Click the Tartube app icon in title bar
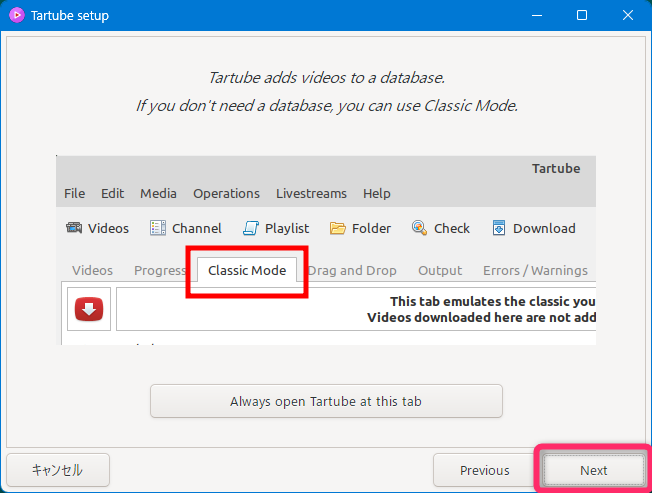The height and width of the screenshot is (493, 652). [x=17, y=16]
